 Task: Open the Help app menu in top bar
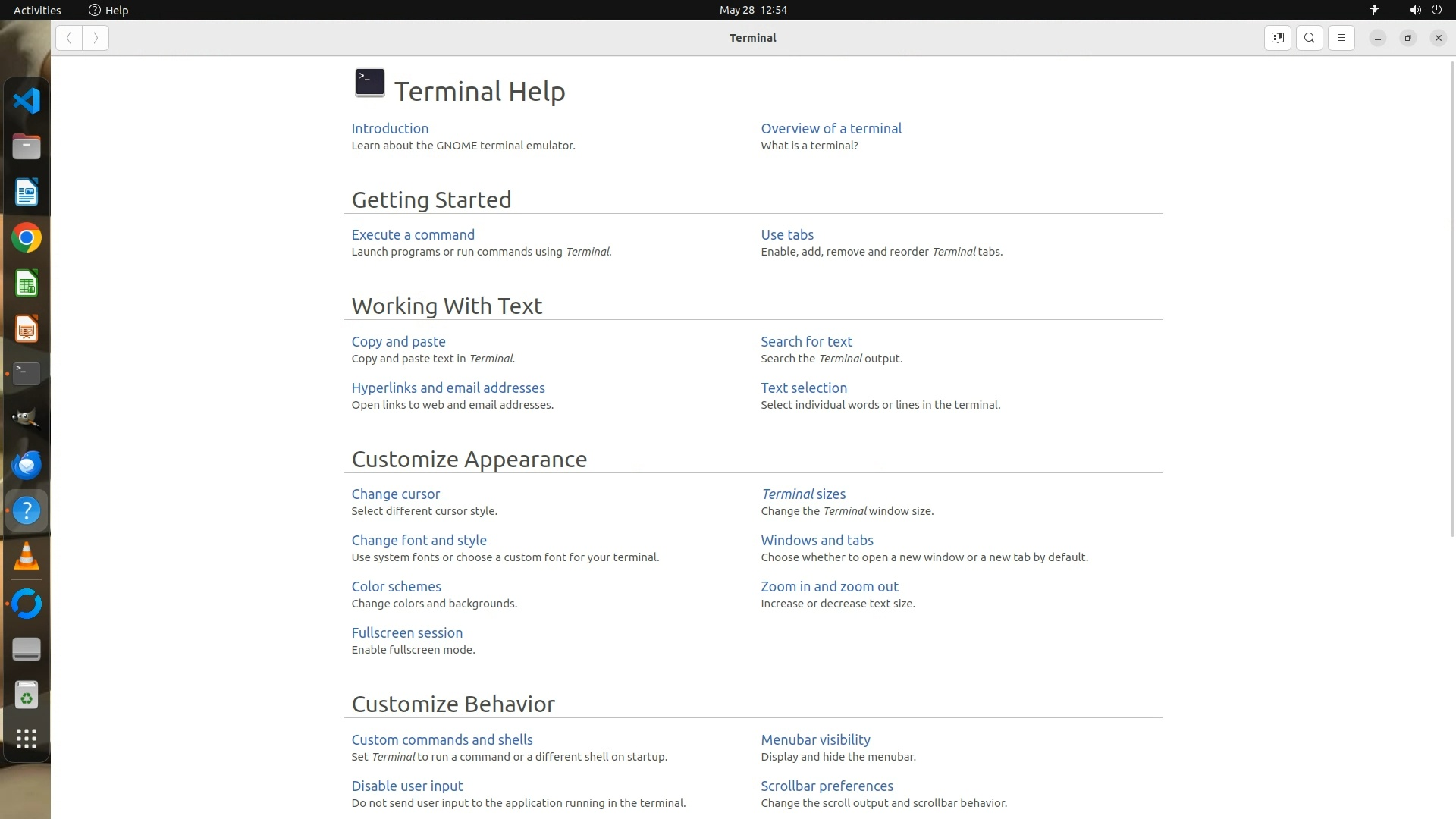point(108,10)
